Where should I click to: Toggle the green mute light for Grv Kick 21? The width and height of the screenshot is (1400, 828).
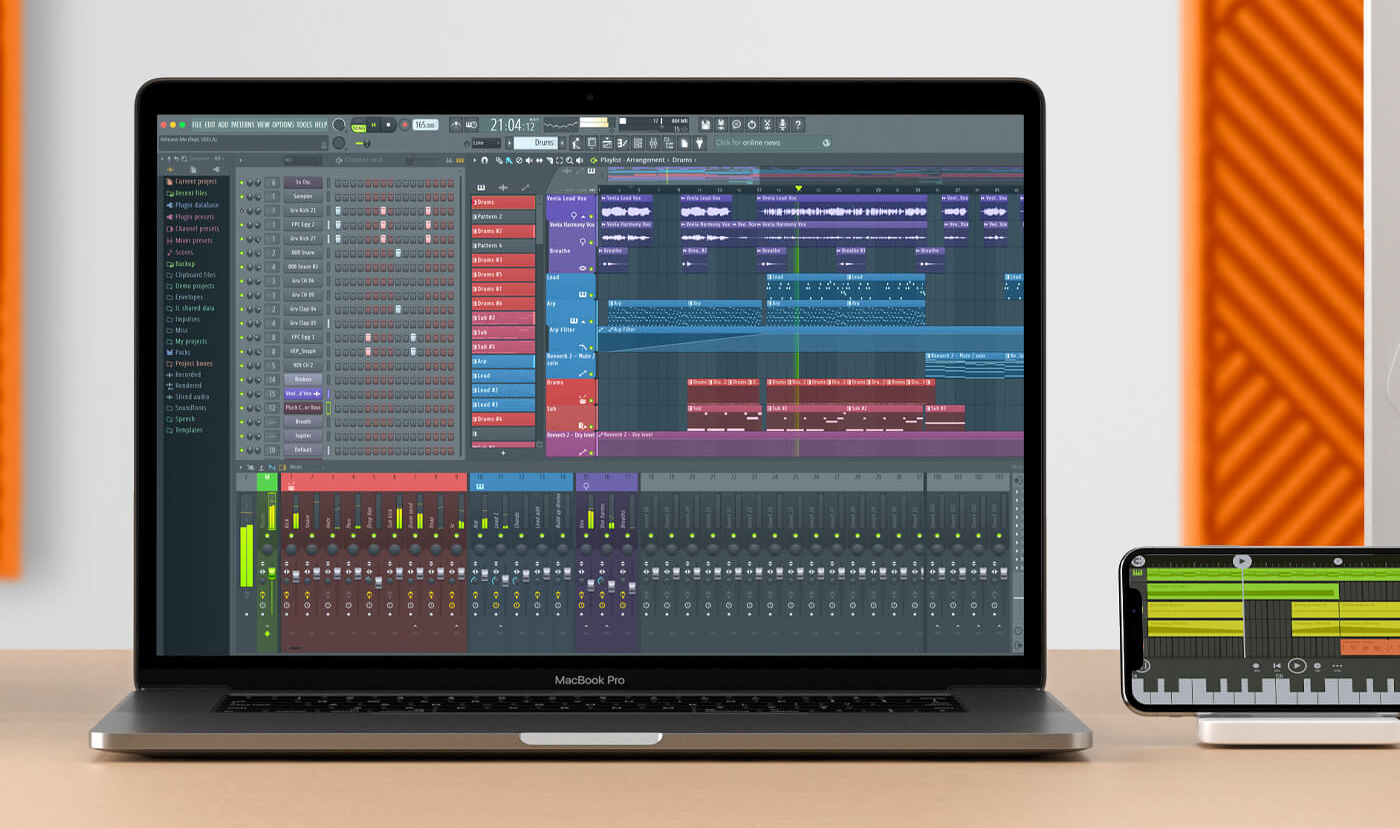240,211
